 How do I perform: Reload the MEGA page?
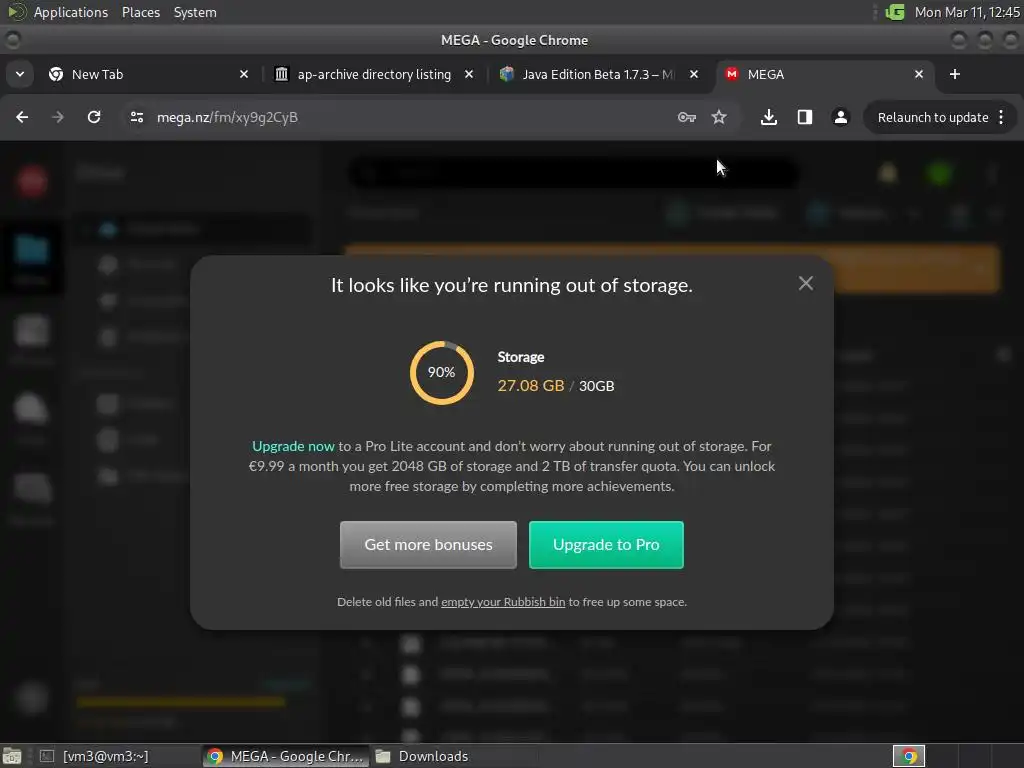point(94,117)
